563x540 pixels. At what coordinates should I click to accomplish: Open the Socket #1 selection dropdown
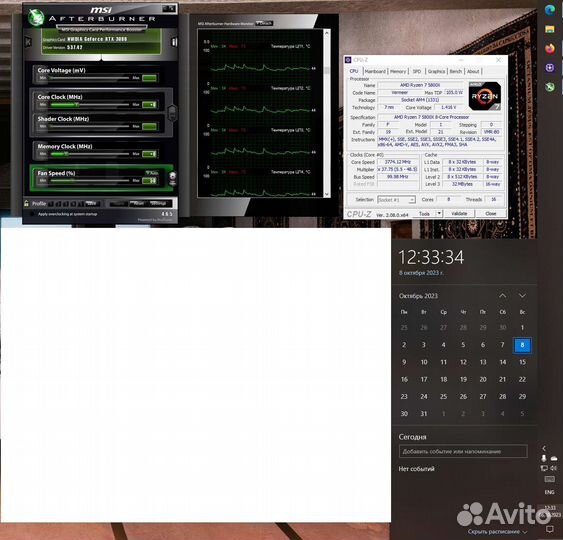396,200
